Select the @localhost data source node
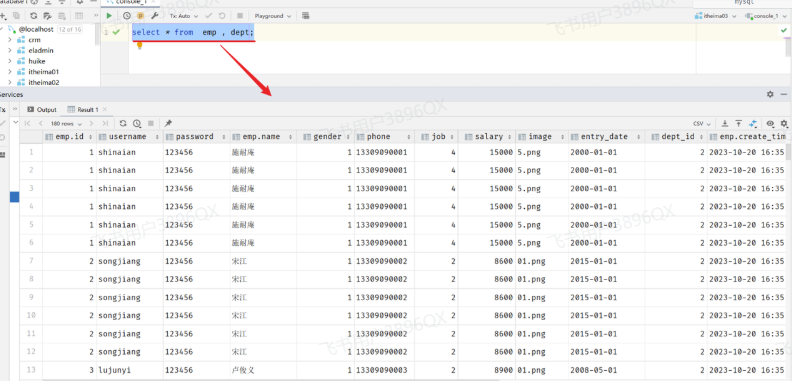 (x=36, y=29)
